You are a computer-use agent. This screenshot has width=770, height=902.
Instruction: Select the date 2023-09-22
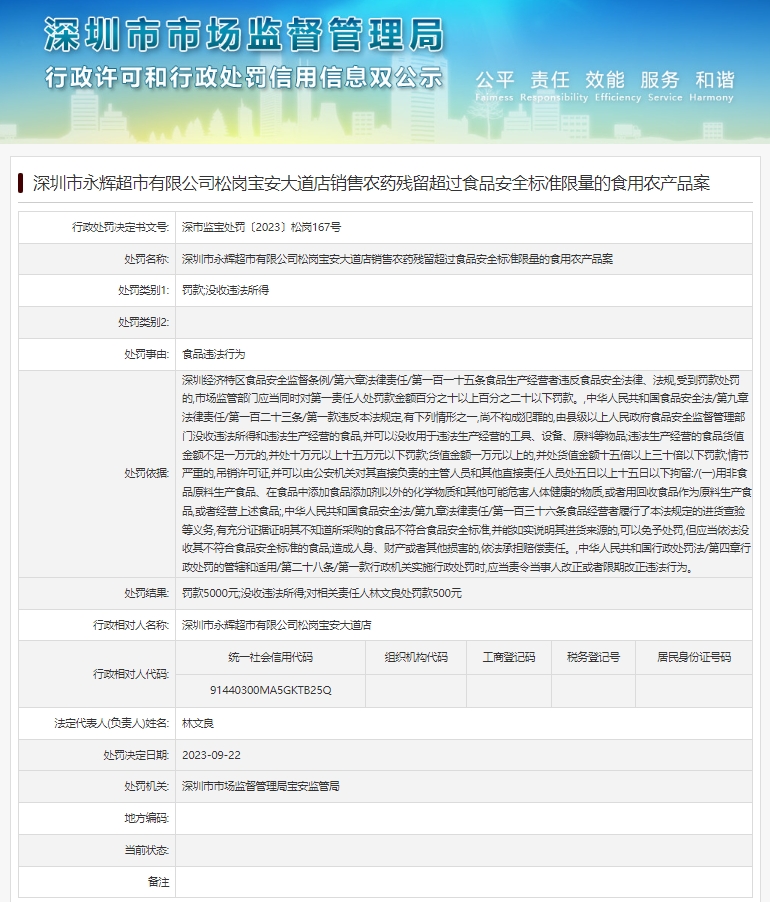click(x=212, y=755)
